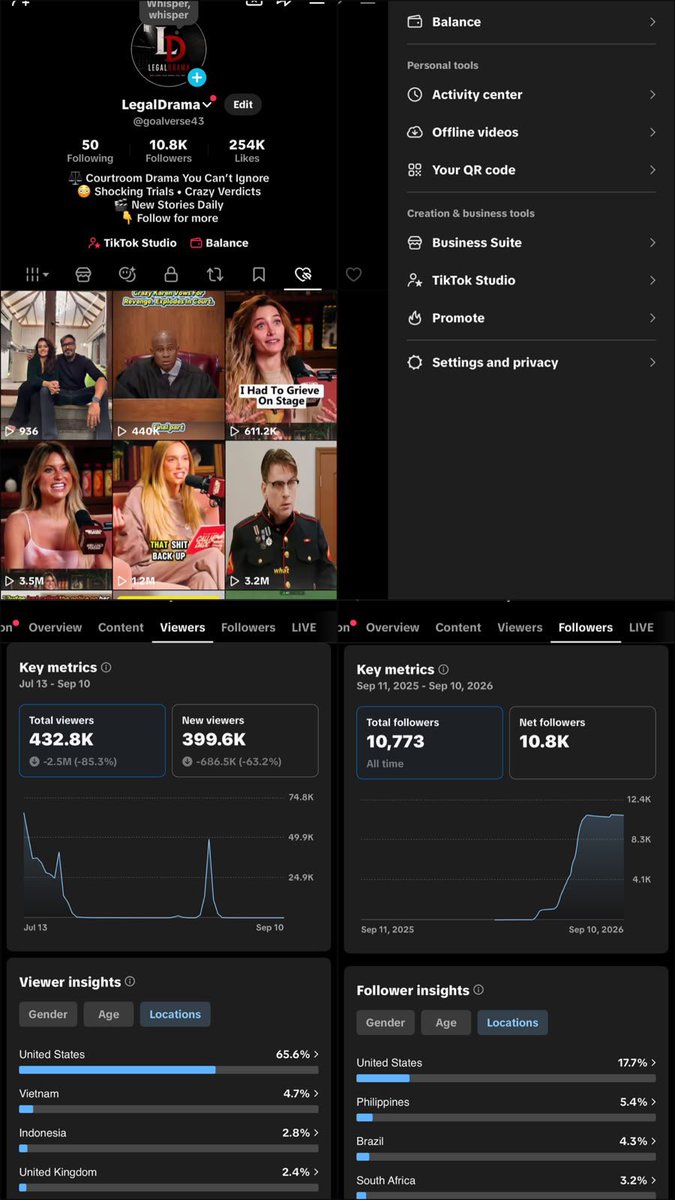Click the Settings and privacy gear icon

415,363
